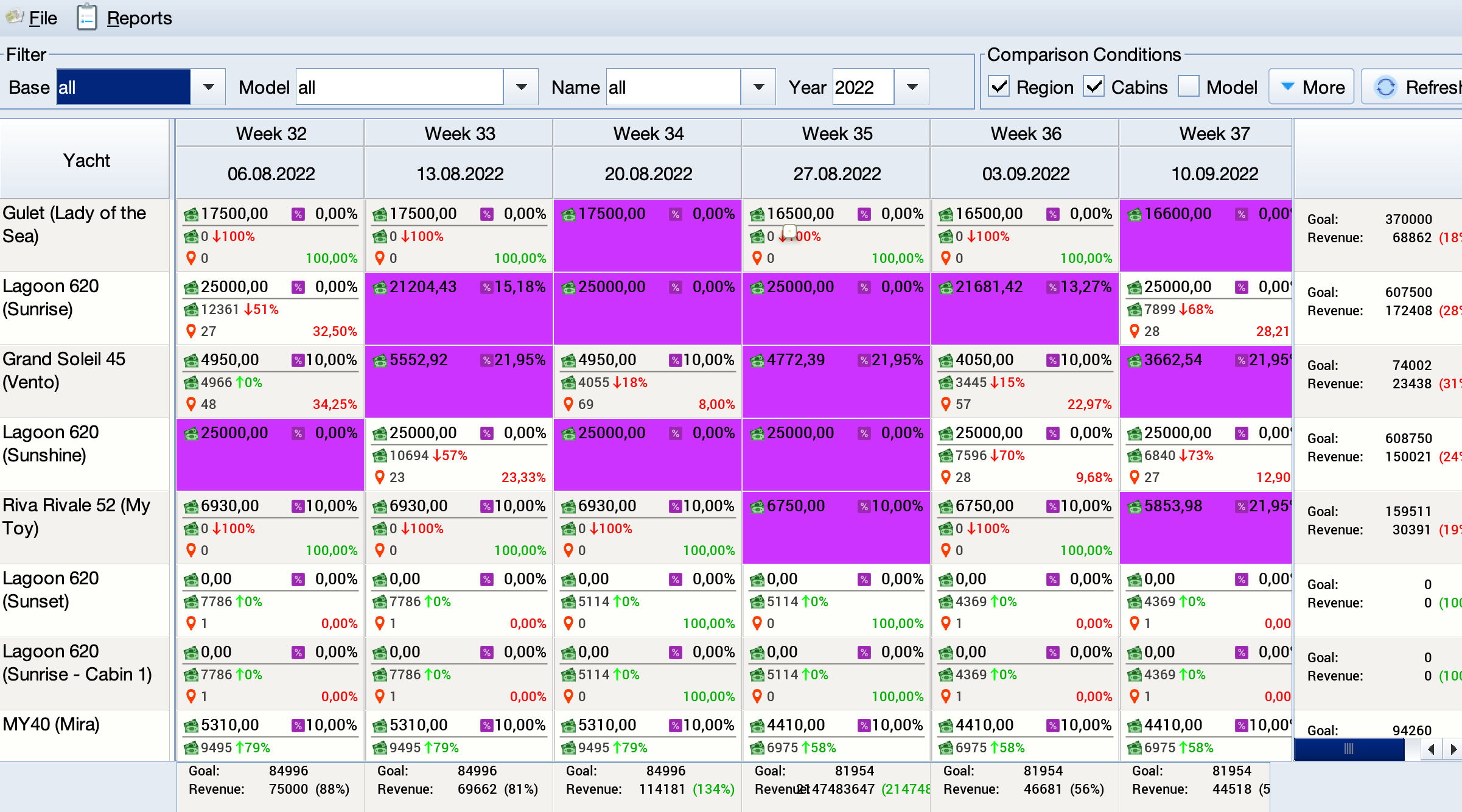Click the Week 34 column header
This screenshot has width=1462, height=812.
click(x=648, y=133)
